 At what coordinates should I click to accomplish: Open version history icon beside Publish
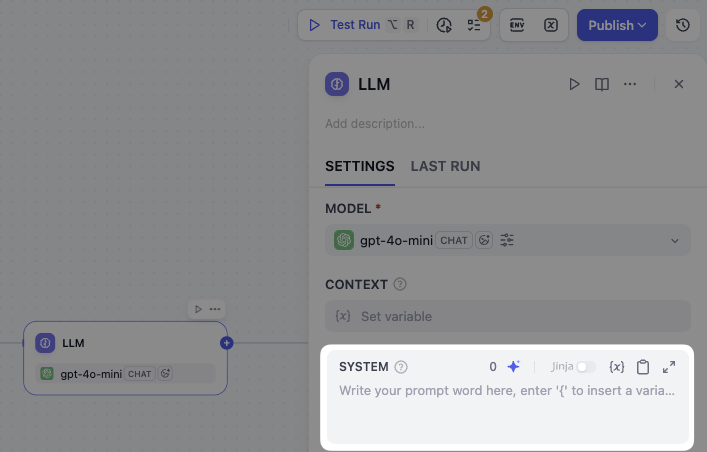click(x=682, y=25)
